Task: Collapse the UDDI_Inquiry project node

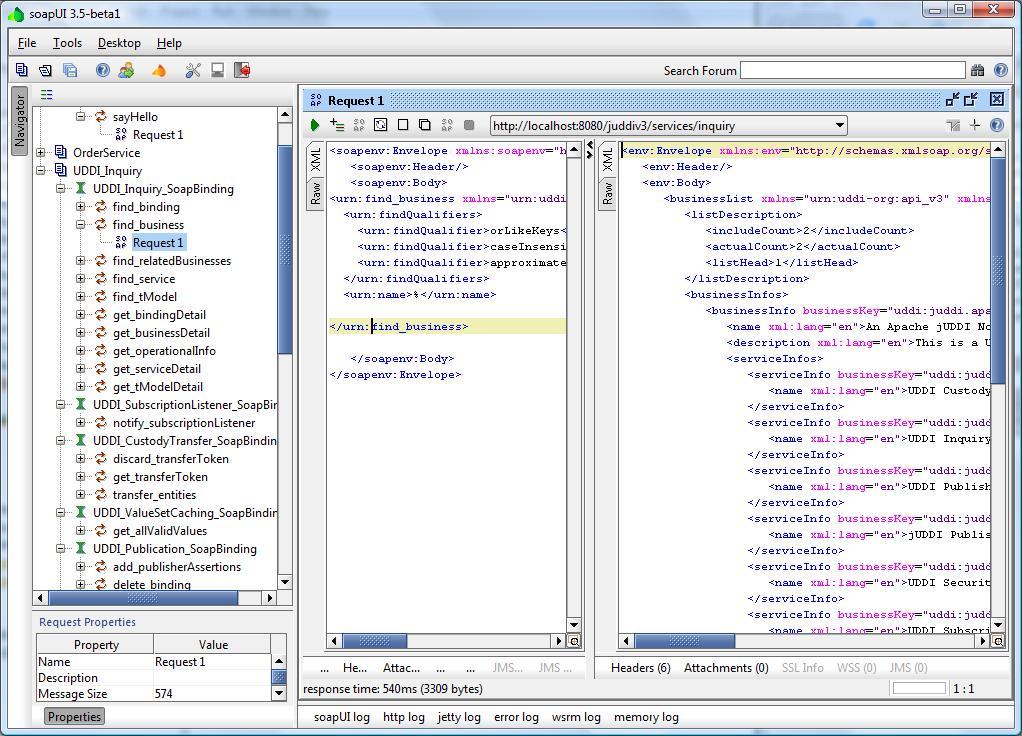Action: pos(42,171)
